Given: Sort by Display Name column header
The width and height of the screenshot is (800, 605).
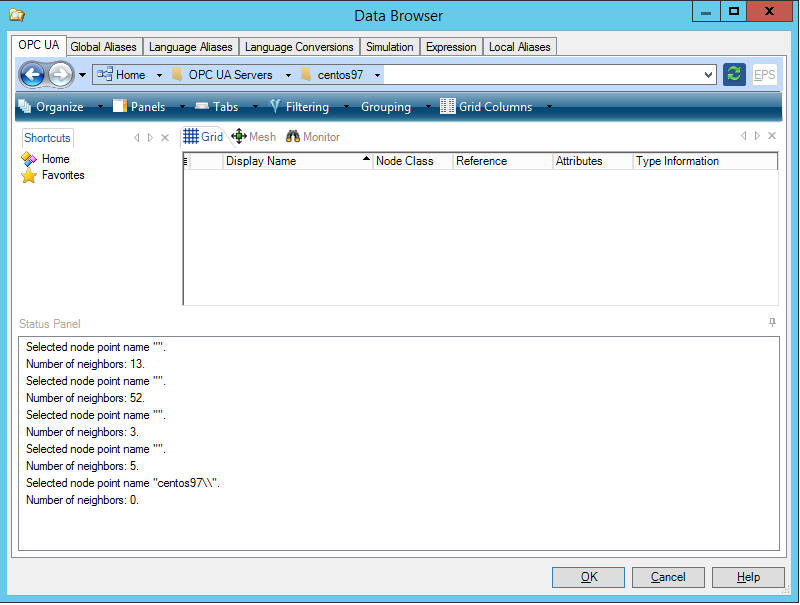Looking at the screenshot, I should tap(297, 161).
